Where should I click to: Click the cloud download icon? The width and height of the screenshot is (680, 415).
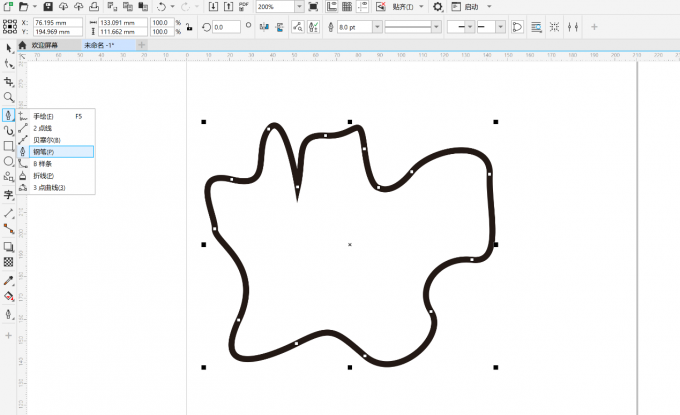pos(63,7)
